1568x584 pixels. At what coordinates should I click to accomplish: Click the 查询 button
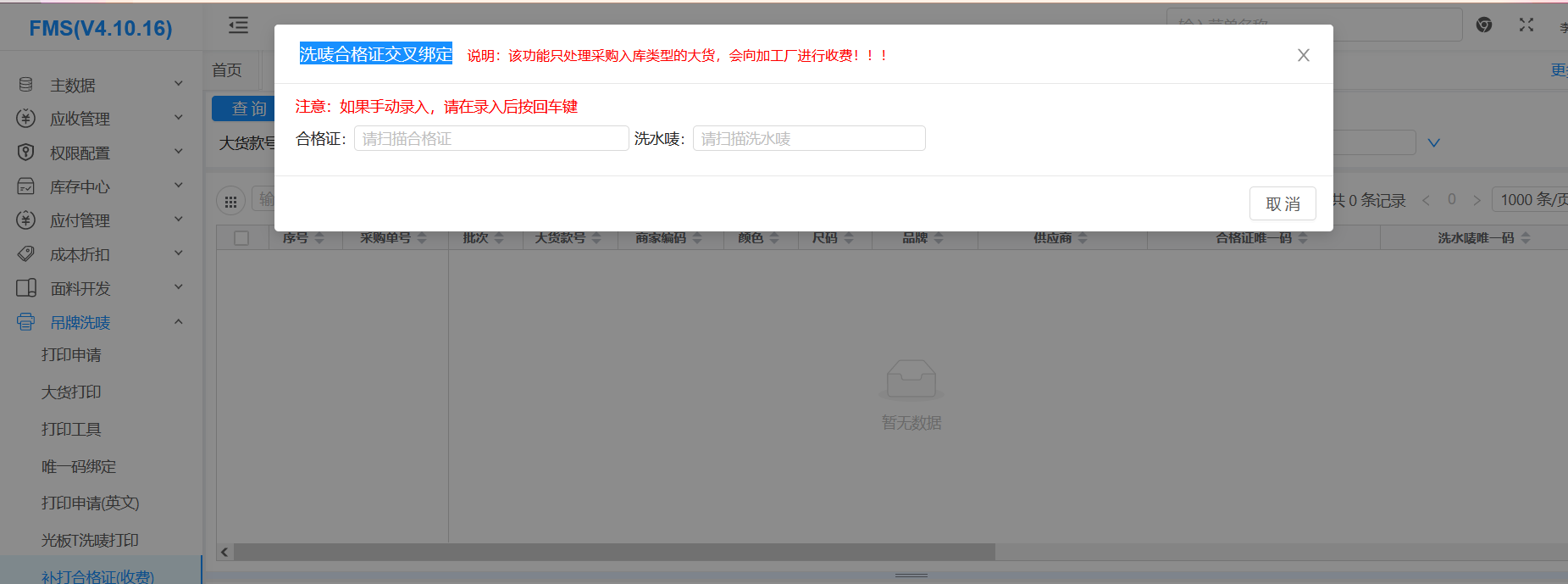pyautogui.click(x=244, y=108)
